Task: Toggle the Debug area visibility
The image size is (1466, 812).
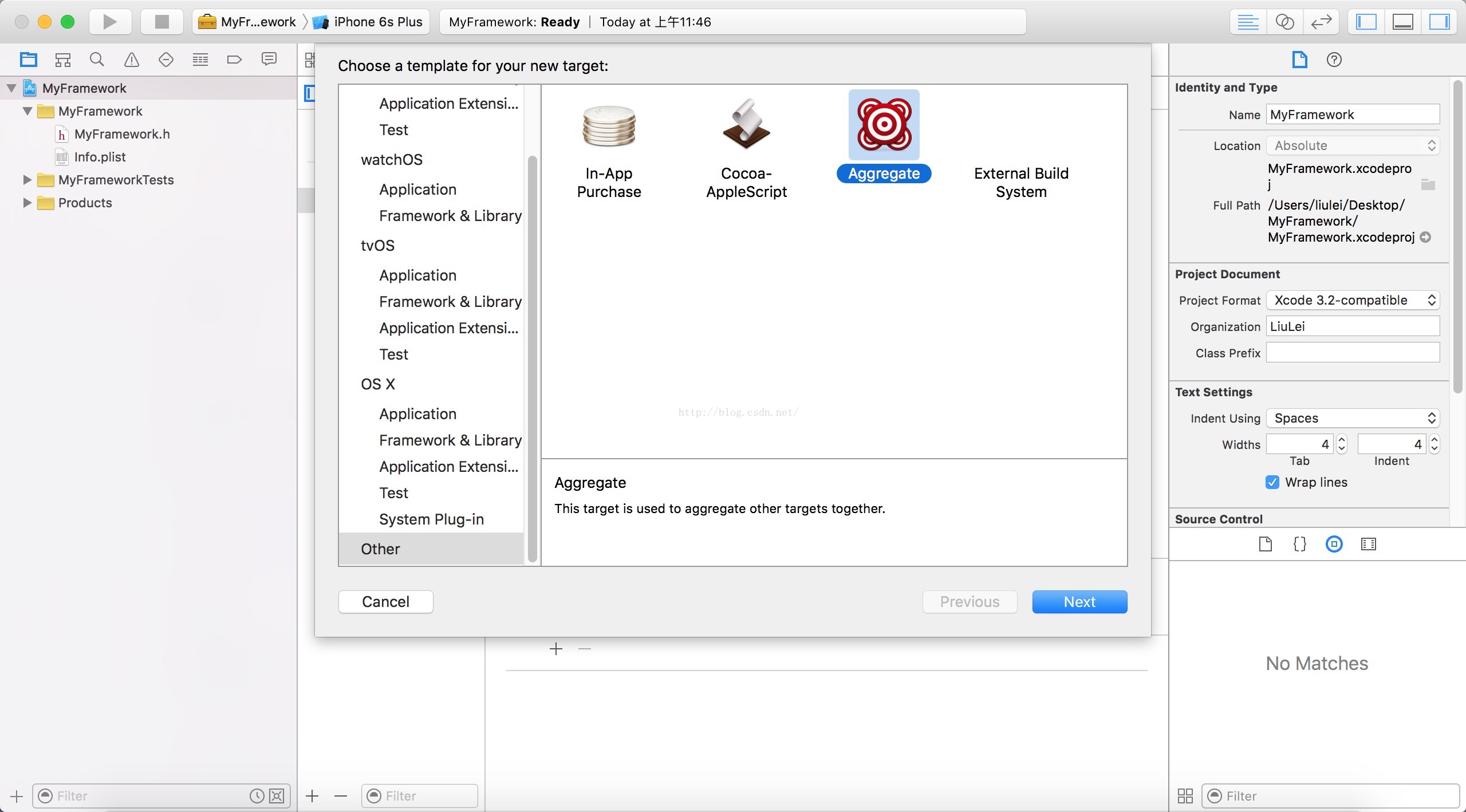Action: click(x=1403, y=22)
